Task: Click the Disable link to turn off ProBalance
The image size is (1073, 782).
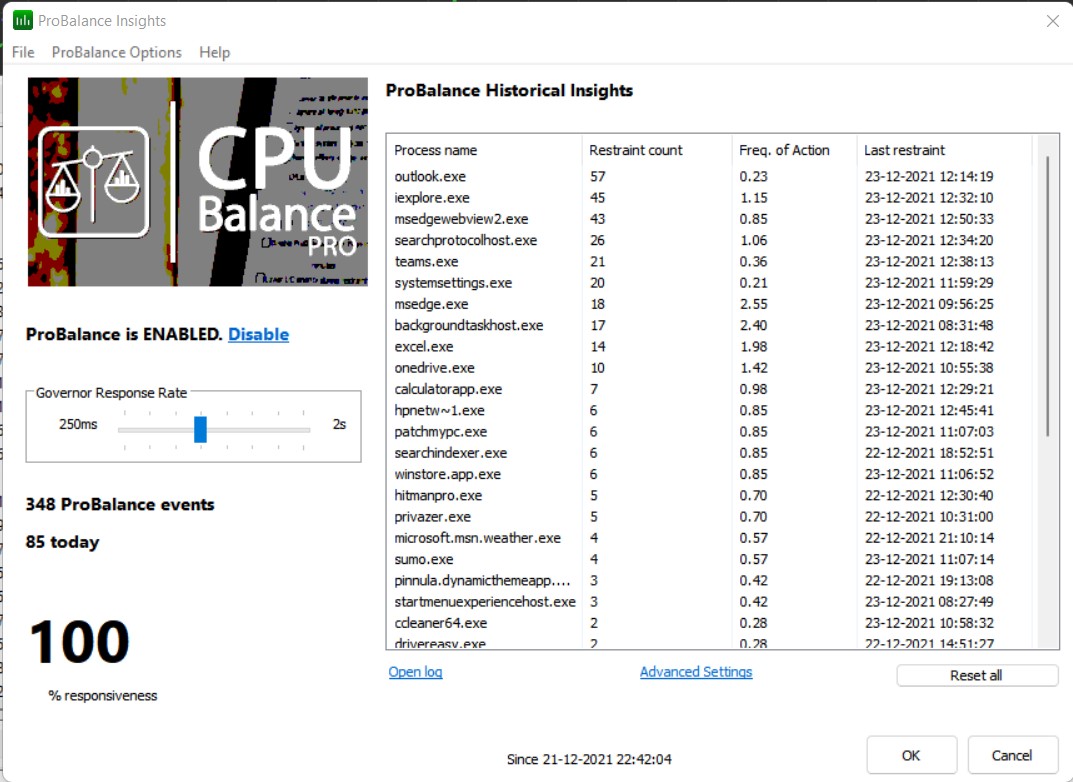Action: (x=259, y=335)
